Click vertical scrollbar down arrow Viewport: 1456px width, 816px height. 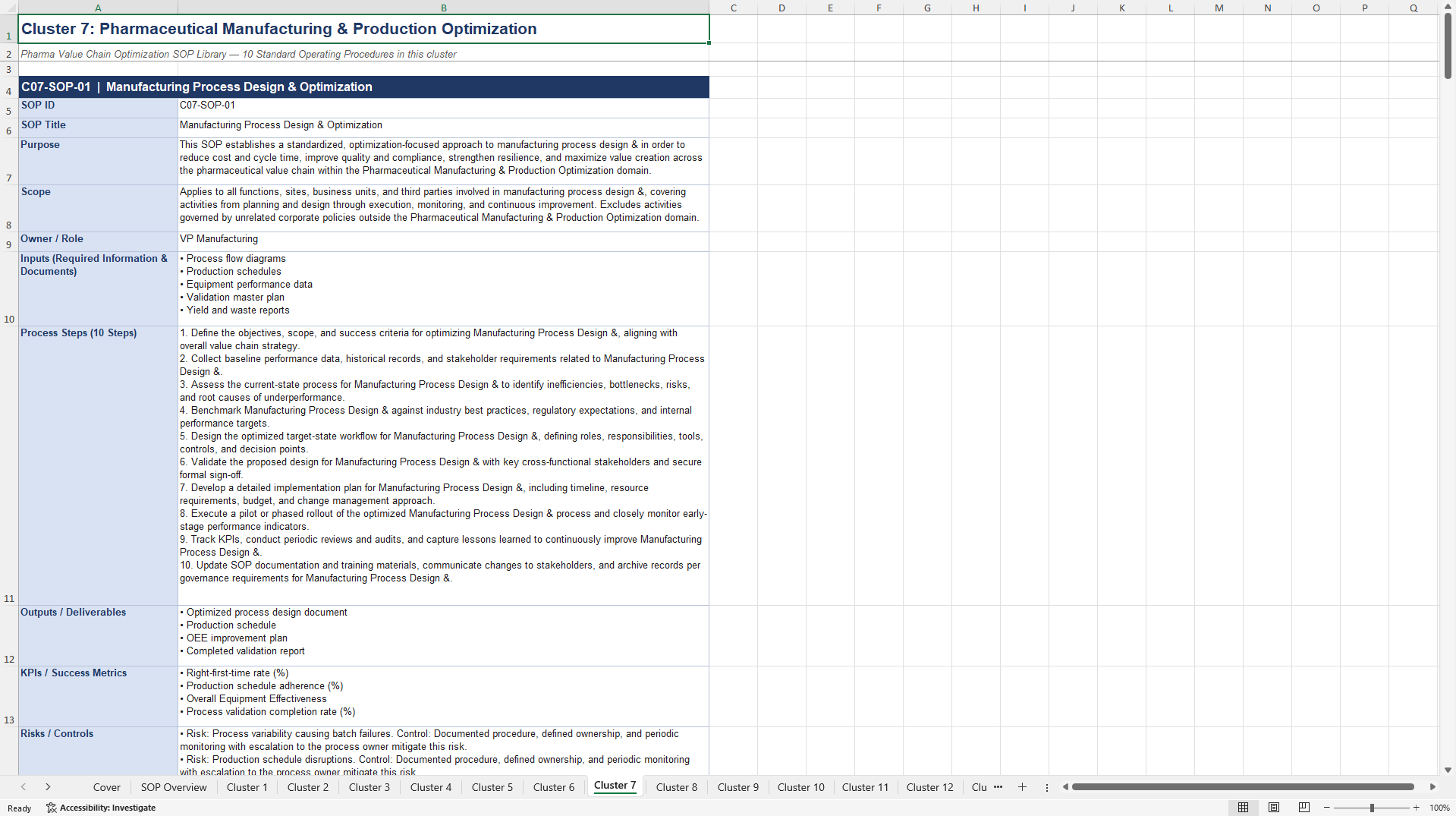tap(1448, 770)
